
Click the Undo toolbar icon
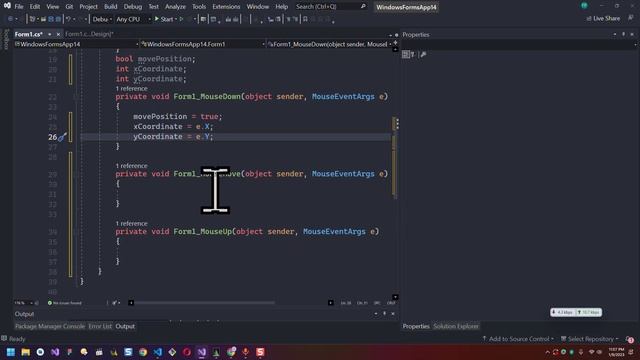68,19
